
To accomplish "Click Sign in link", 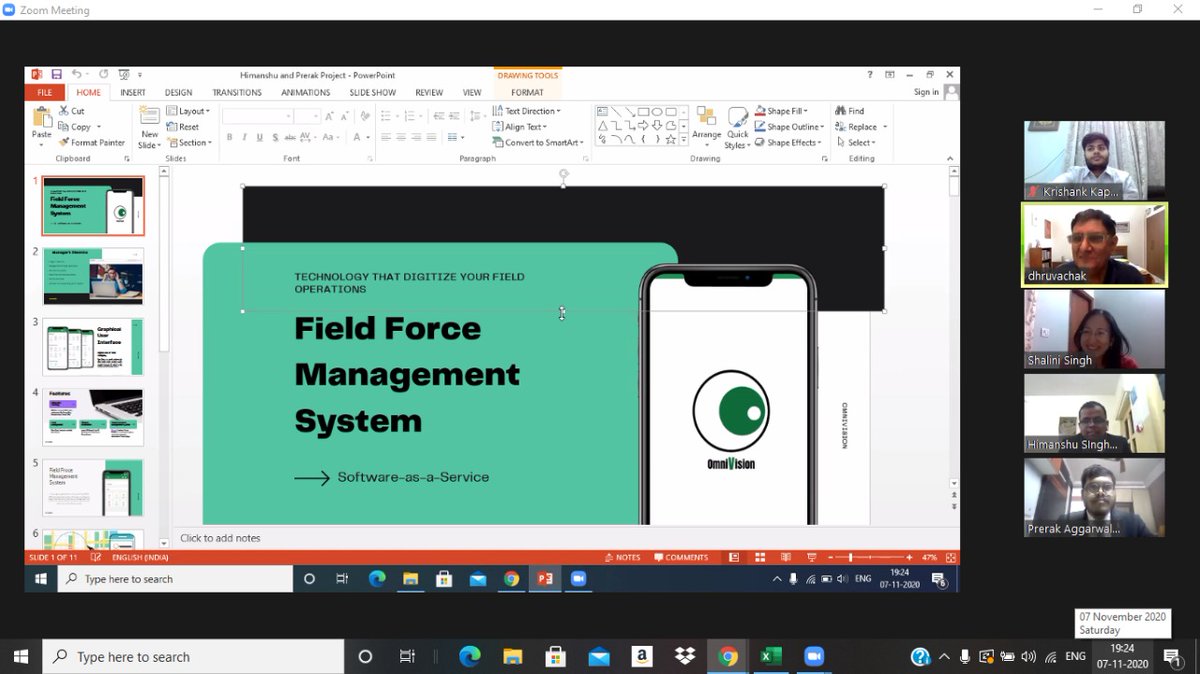I will click(x=926, y=92).
